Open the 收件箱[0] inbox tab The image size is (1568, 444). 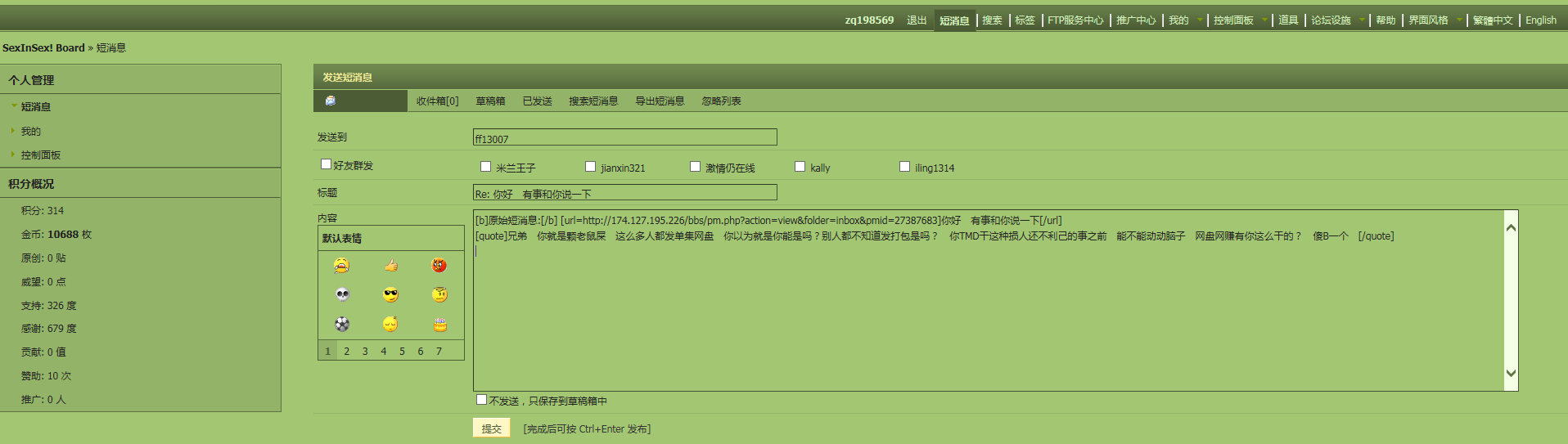click(437, 101)
